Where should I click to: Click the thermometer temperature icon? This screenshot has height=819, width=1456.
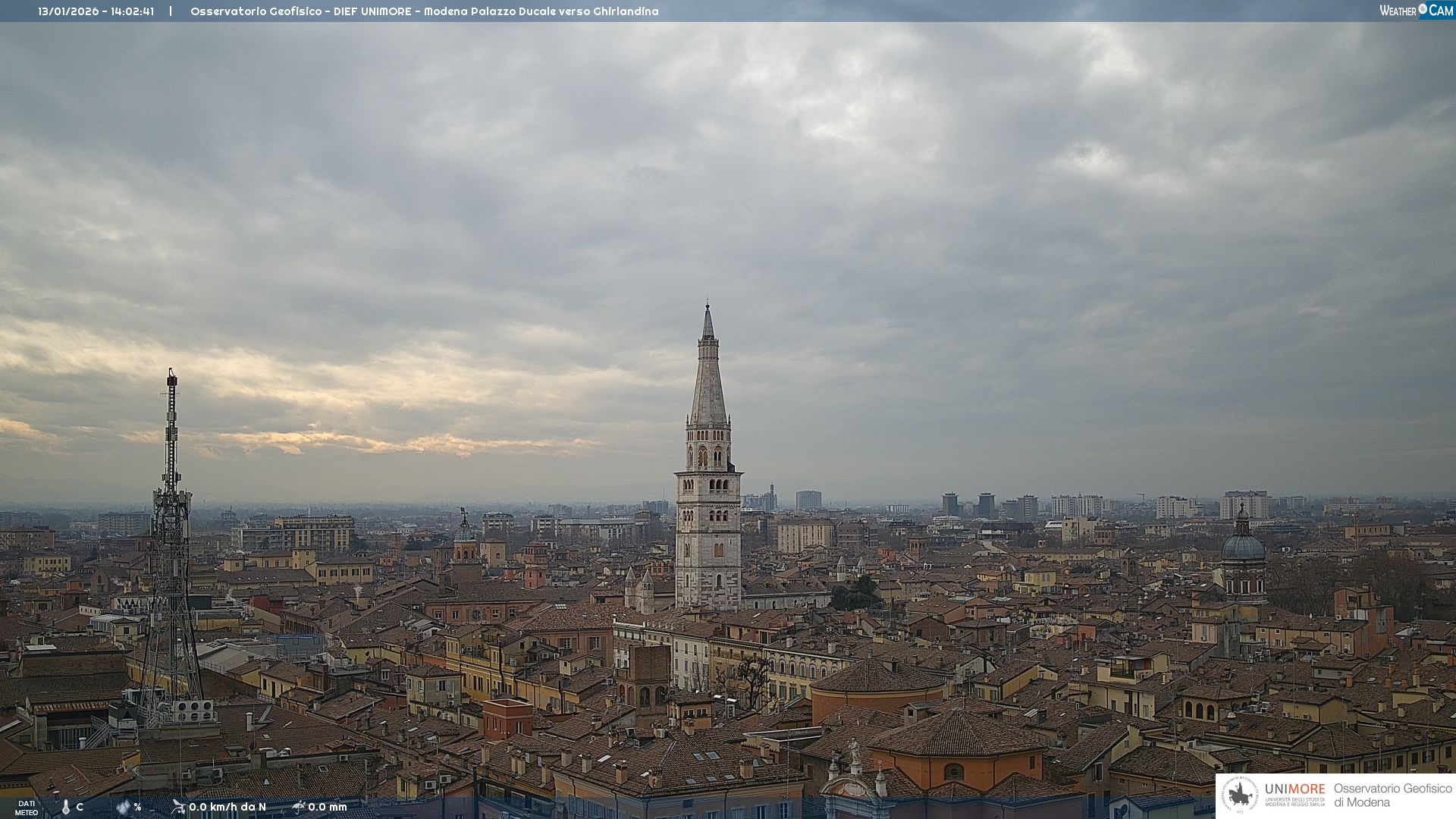point(66,807)
